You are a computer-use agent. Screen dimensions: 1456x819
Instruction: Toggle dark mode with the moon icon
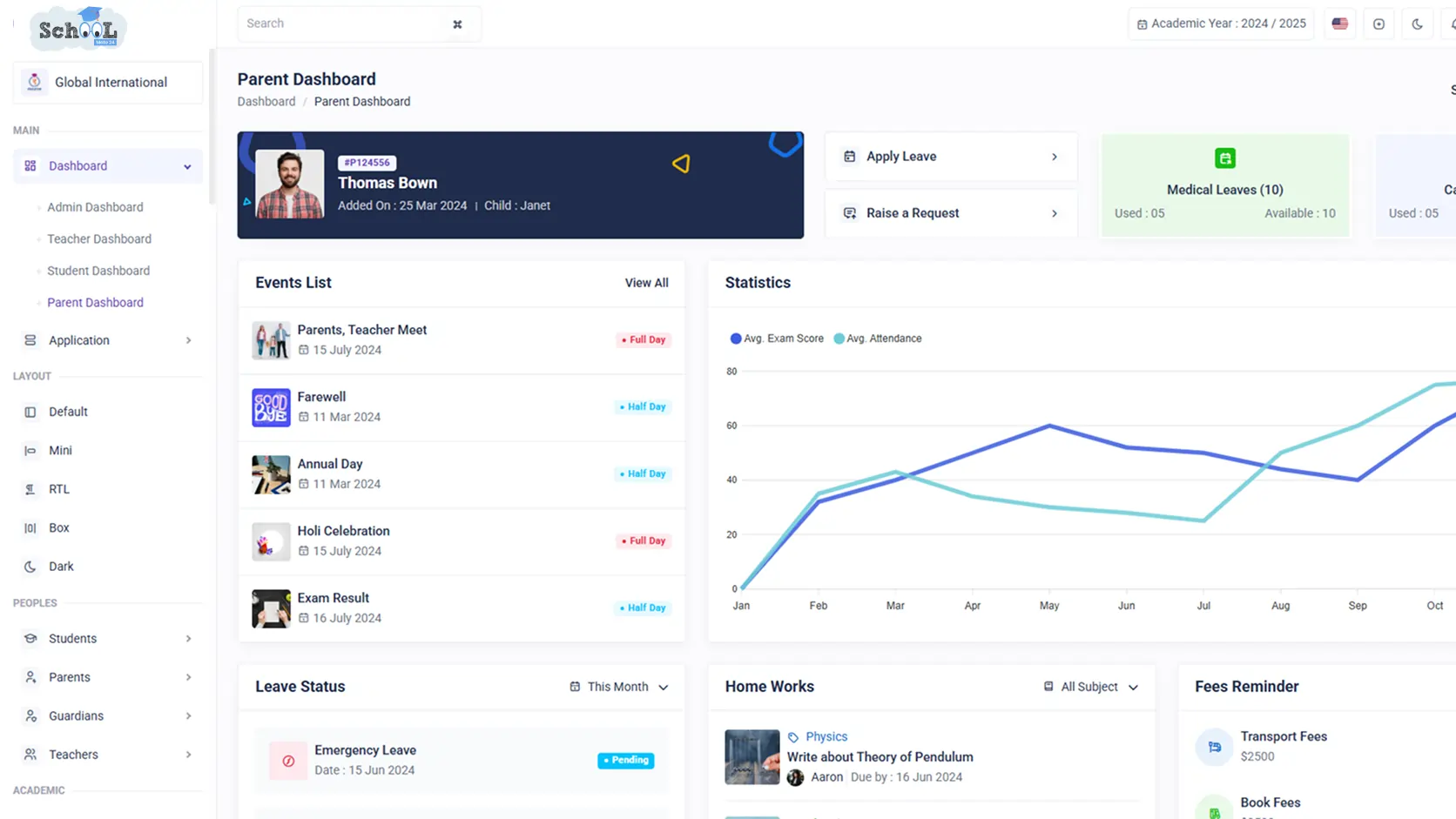1417,24
